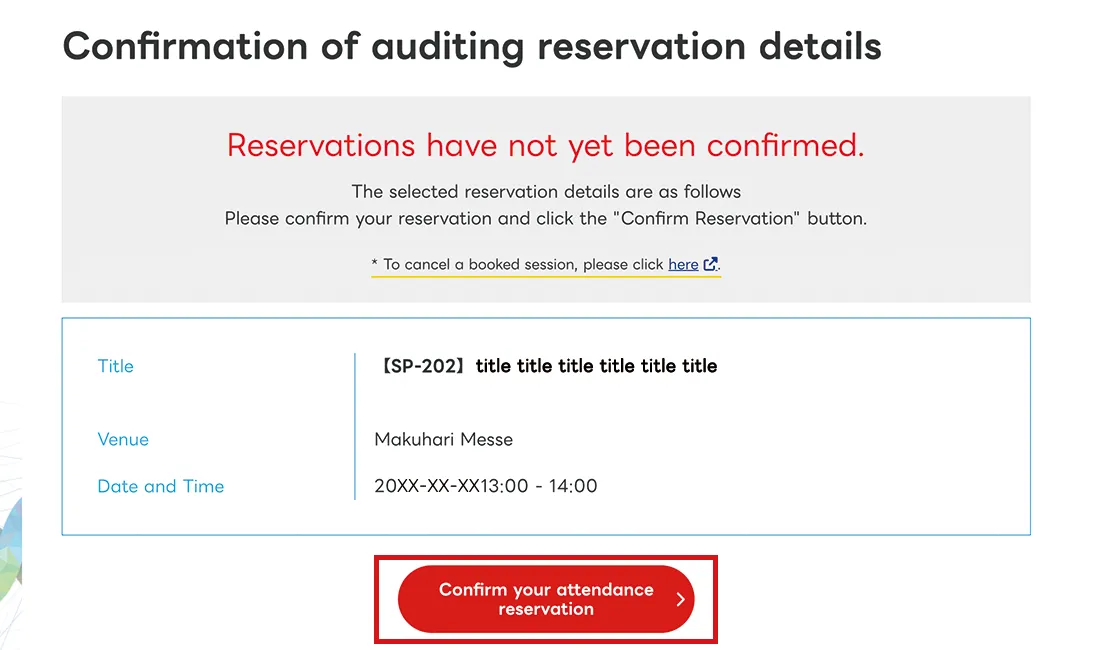Click the "Title" field label
This screenshot has height=650, width=1100.
tap(115, 366)
